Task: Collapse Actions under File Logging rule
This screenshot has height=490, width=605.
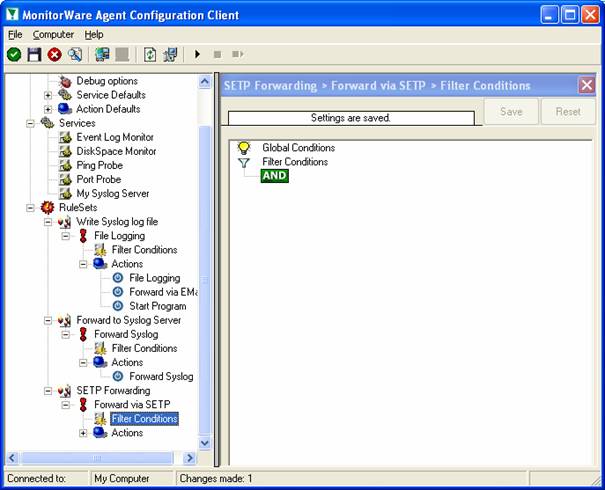Action: pos(83,264)
